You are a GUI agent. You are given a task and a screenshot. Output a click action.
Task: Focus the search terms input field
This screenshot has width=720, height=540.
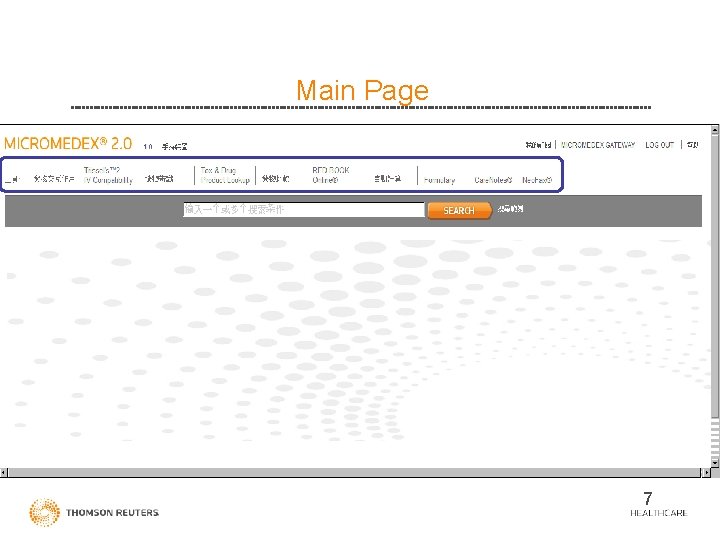click(x=304, y=209)
